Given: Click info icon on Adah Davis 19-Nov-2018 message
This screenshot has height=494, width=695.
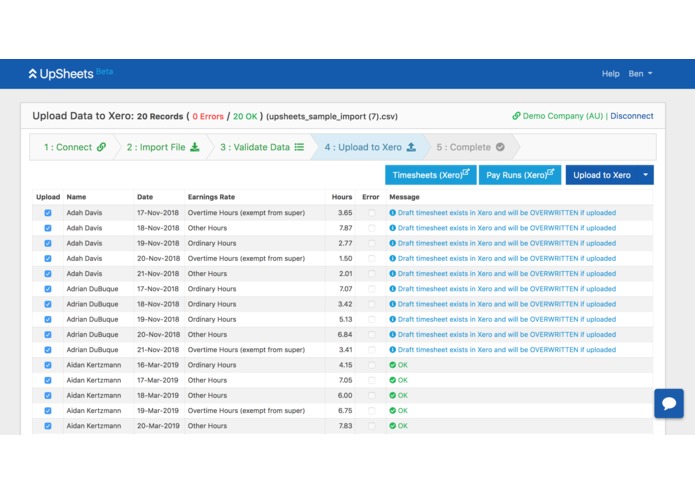Looking at the screenshot, I should pyautogui.click(x=392, y=243).
